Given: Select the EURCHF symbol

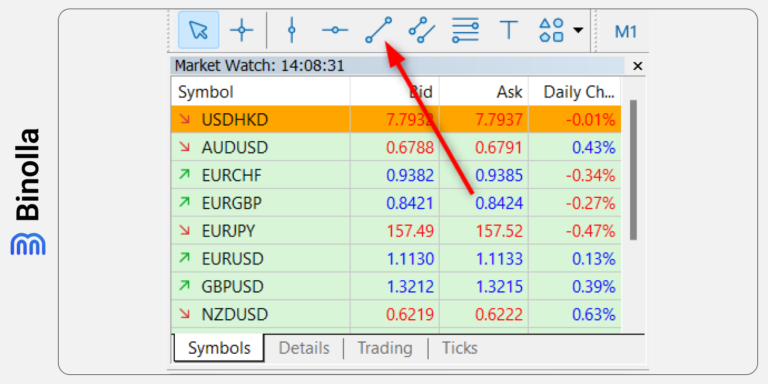Looking at the screenshot, I should 232,175.
